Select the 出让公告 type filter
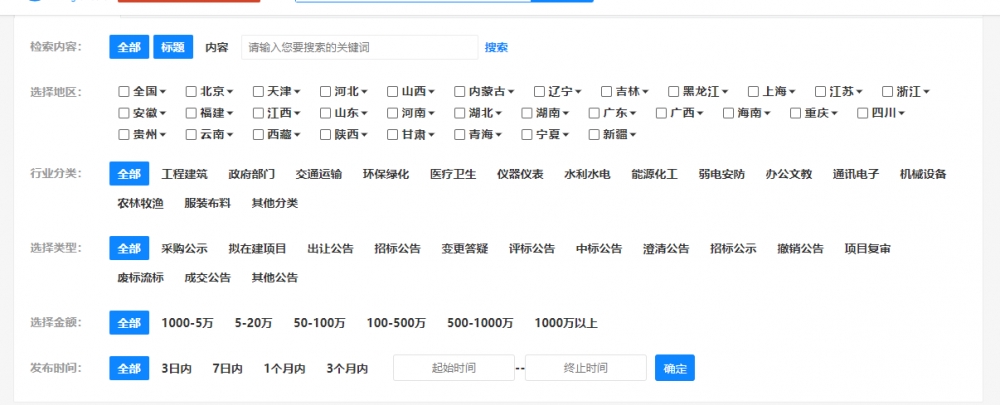 coord(330,249)
